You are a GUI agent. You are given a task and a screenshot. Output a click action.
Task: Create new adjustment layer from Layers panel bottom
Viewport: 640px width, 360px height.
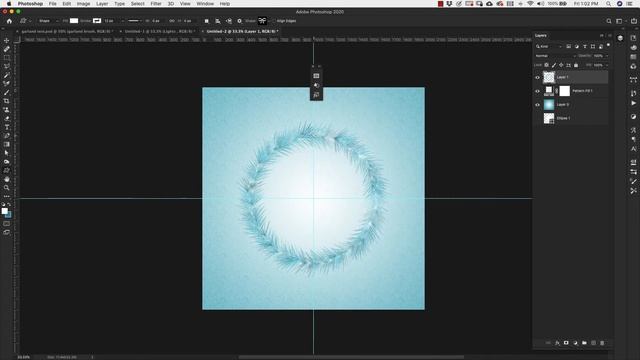pos(575,343)
